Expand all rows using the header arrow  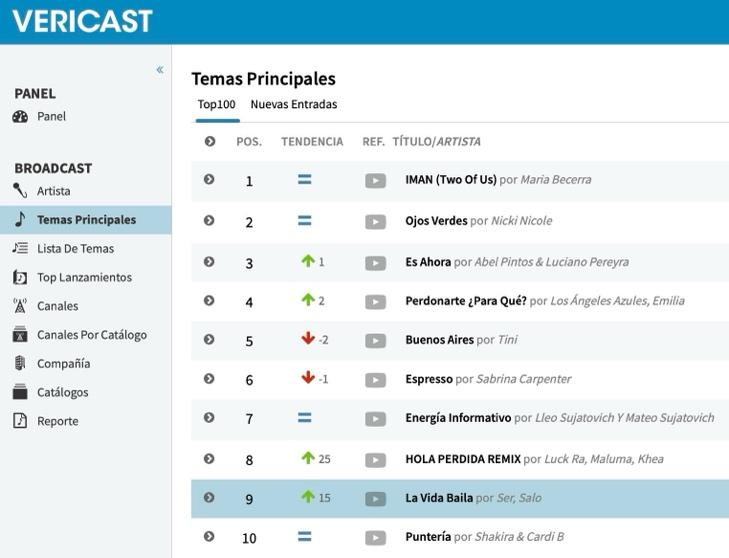[x=210, y=141]
